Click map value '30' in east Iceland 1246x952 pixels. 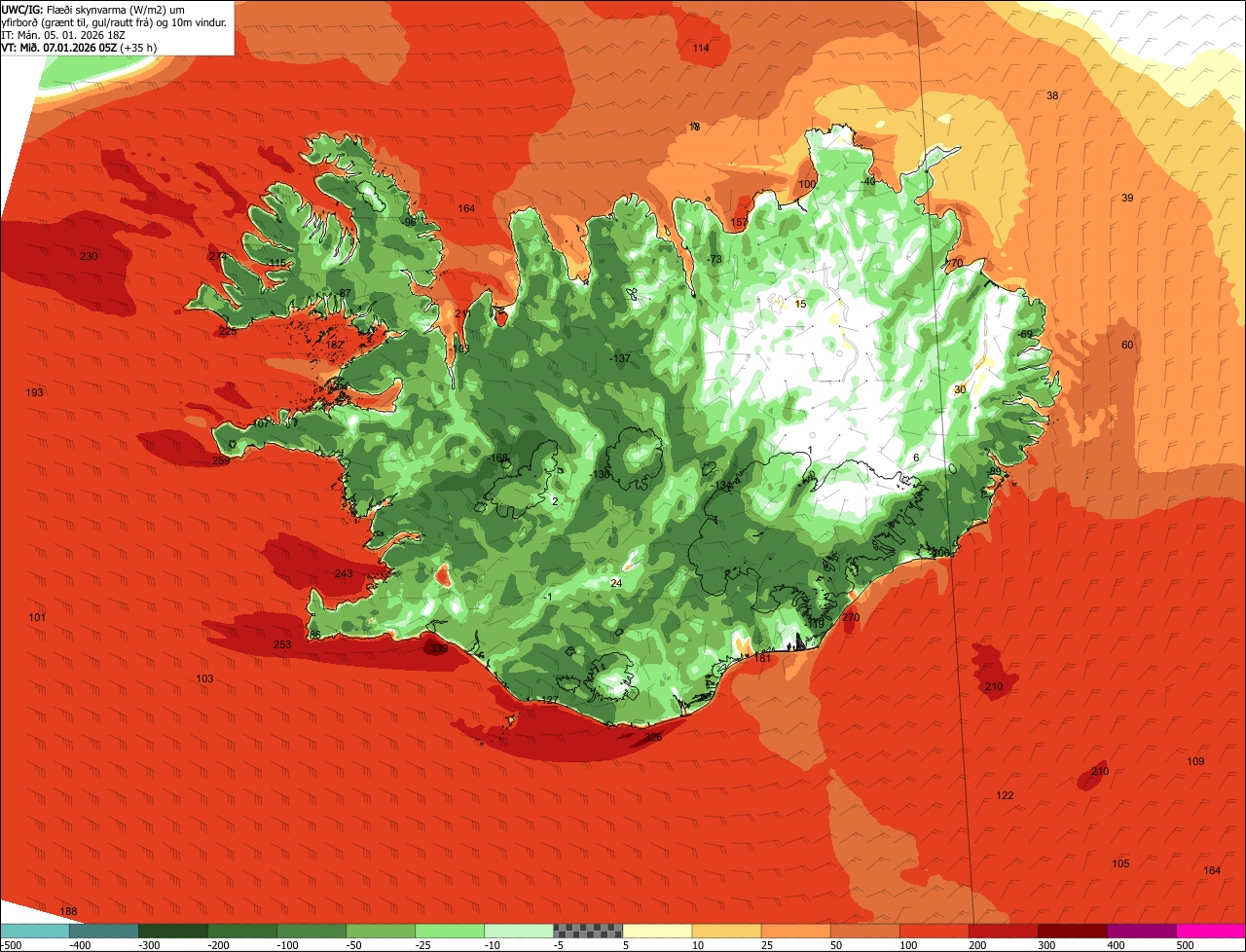(x=959, y=389)
